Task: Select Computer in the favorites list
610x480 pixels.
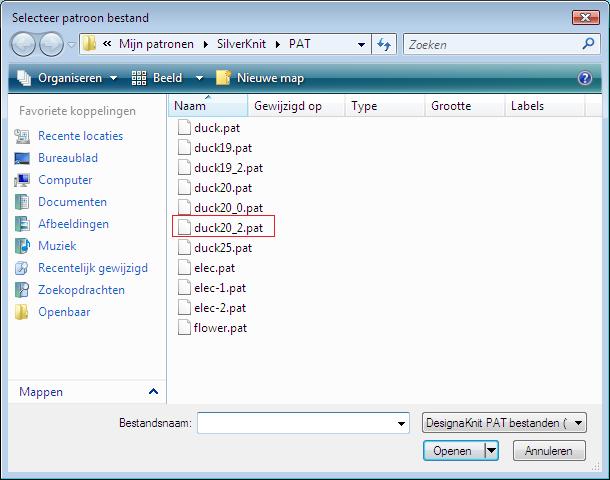Action: point(65,180)
